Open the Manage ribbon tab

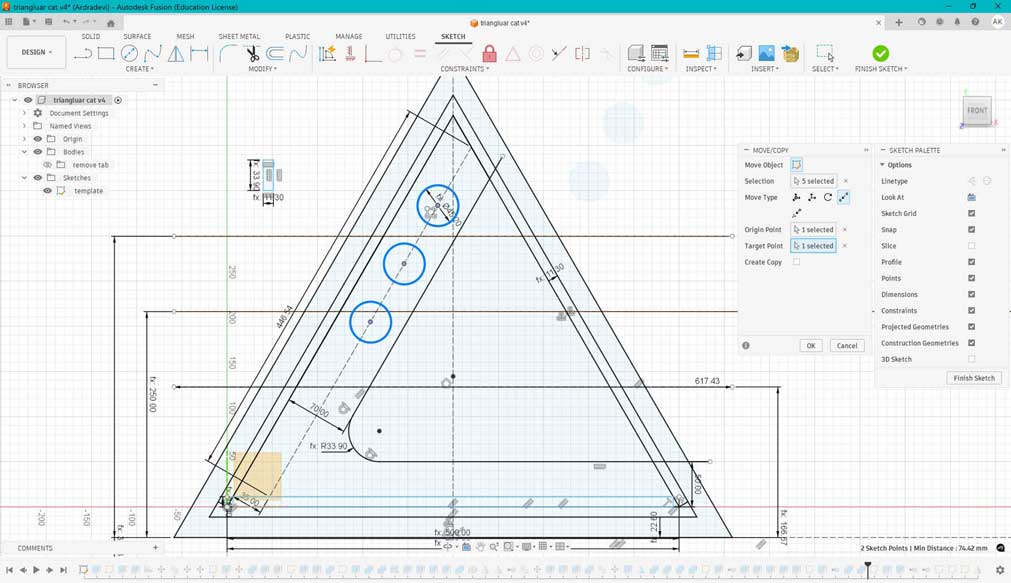[348, 36]
